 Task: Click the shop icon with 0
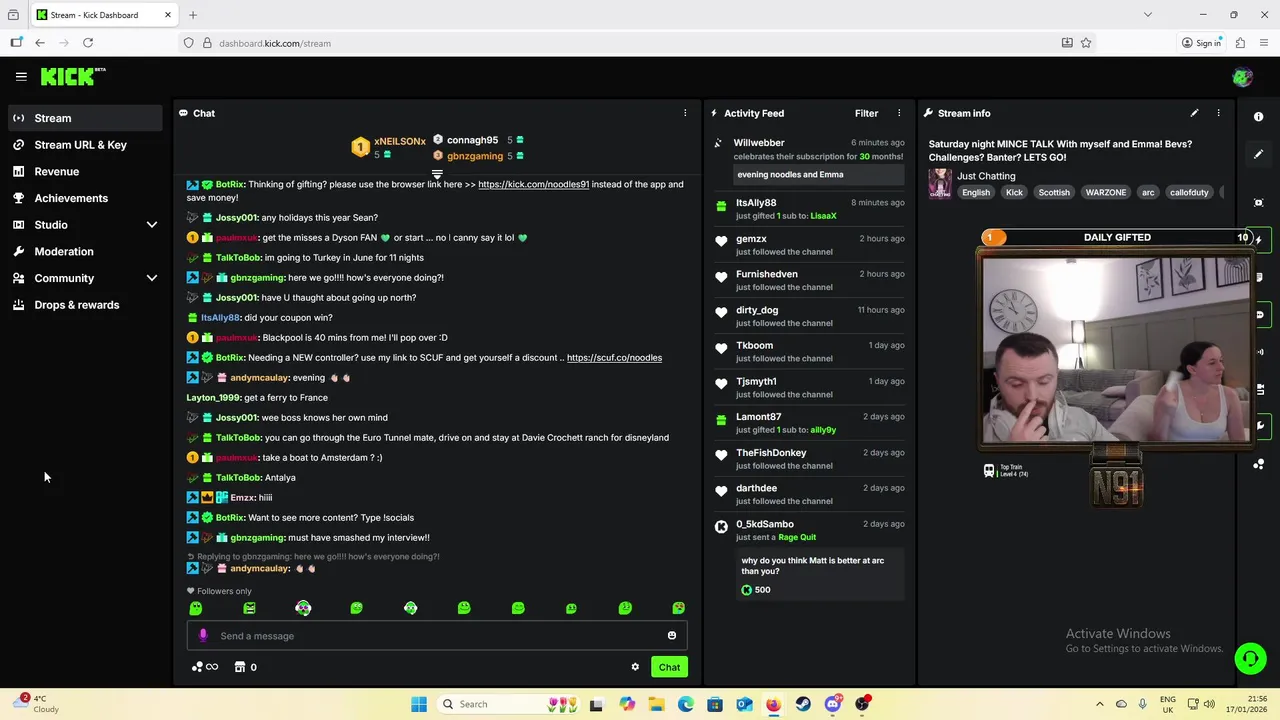[245, 667]
